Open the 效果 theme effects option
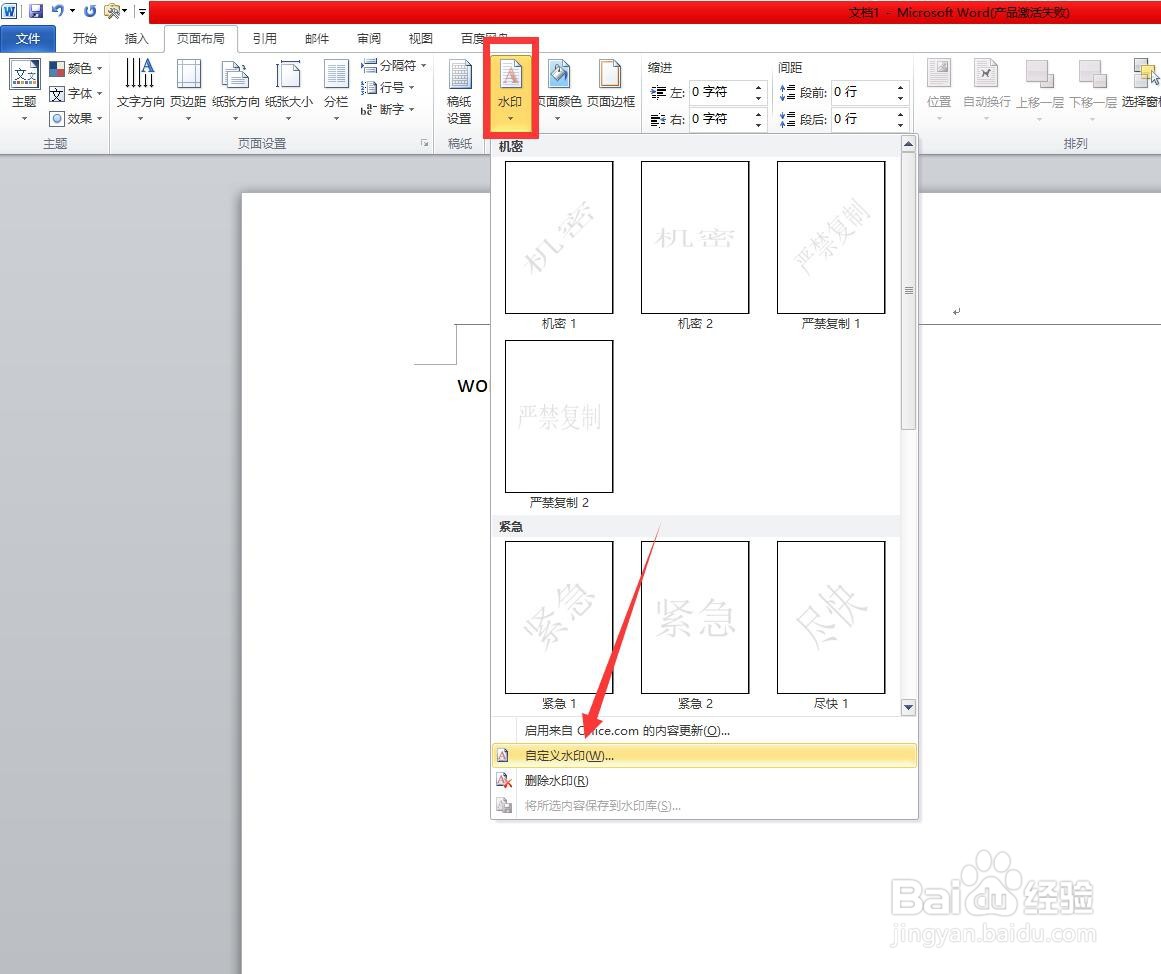The width and height of the screenshot is (1161, 974). (x=76, y=118)
